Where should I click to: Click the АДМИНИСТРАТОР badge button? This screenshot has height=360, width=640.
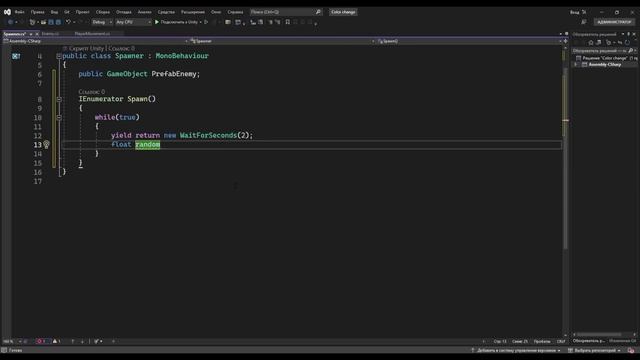tap(614, 22)
